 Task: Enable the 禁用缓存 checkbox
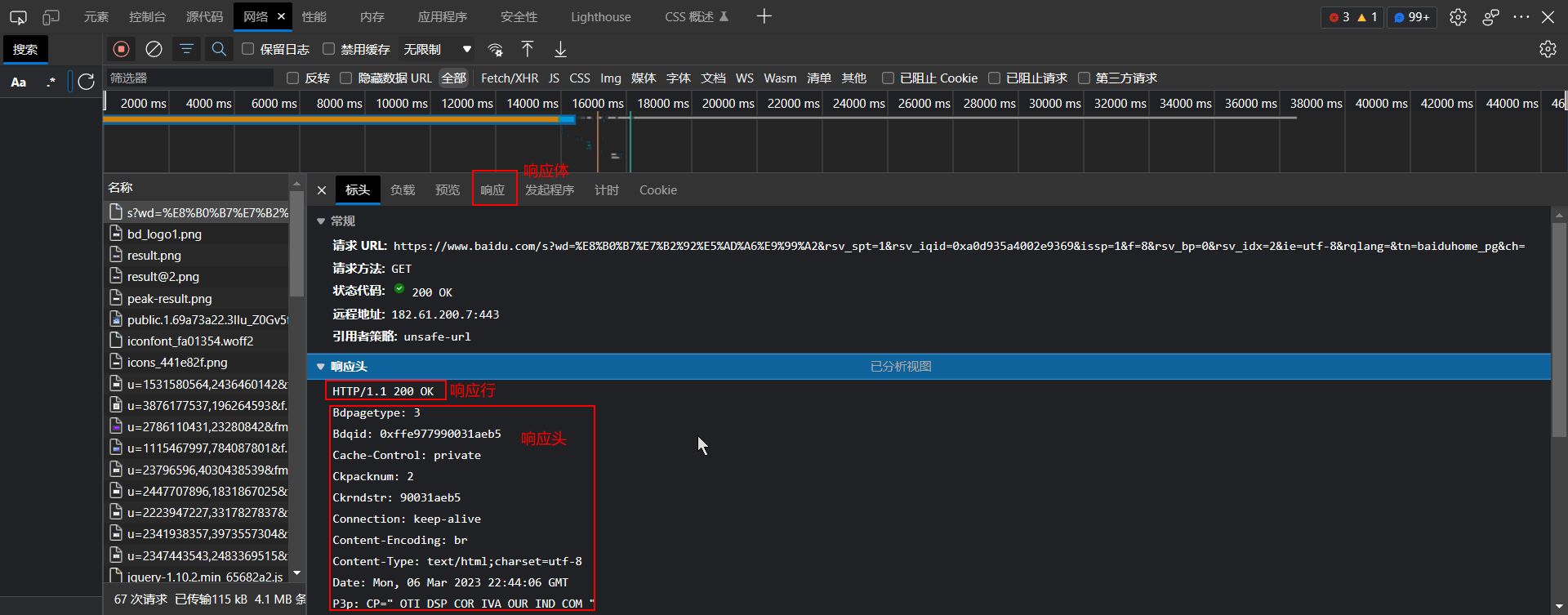[328, 49]
